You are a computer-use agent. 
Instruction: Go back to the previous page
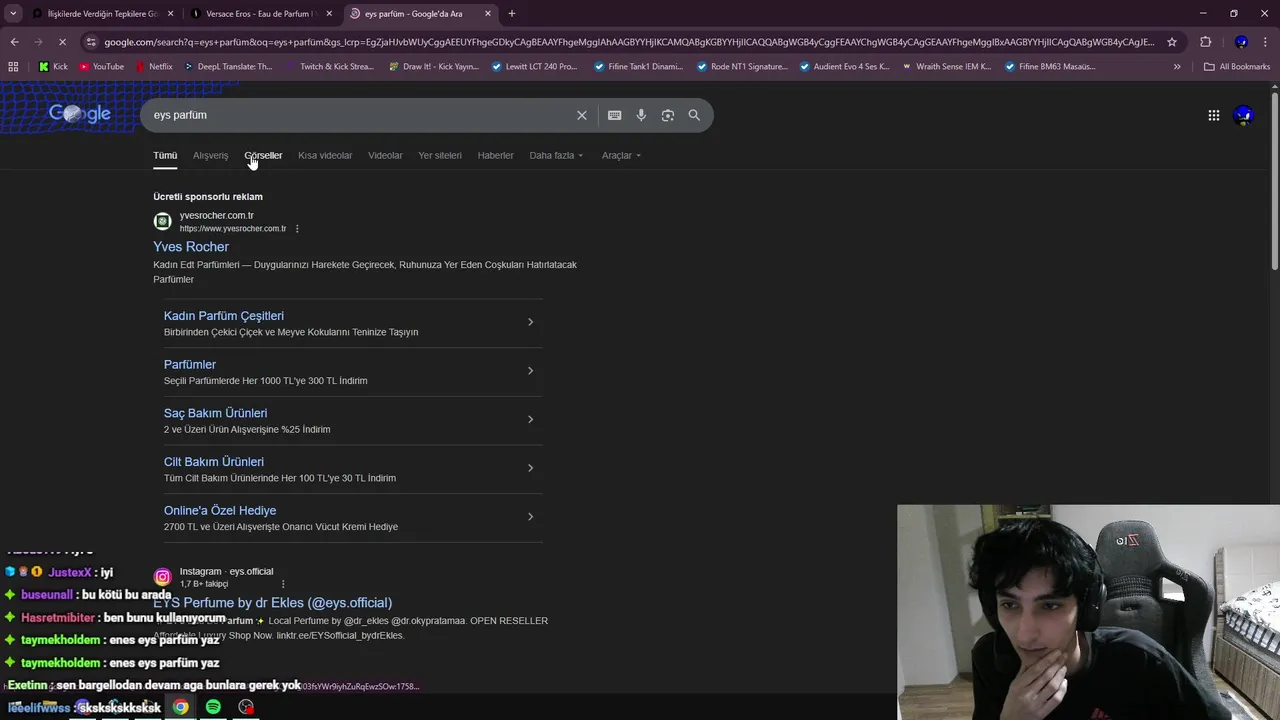pos(14,42)
